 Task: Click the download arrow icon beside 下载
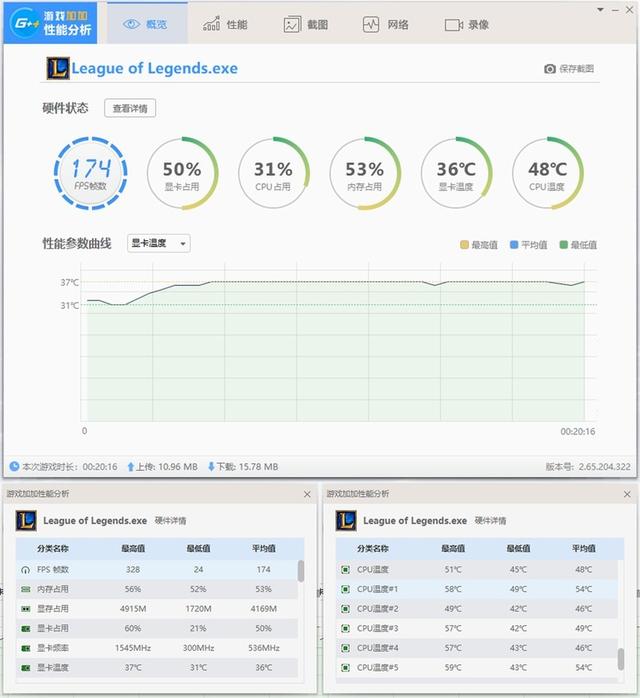pyautogui.click(x=211, y=467)
